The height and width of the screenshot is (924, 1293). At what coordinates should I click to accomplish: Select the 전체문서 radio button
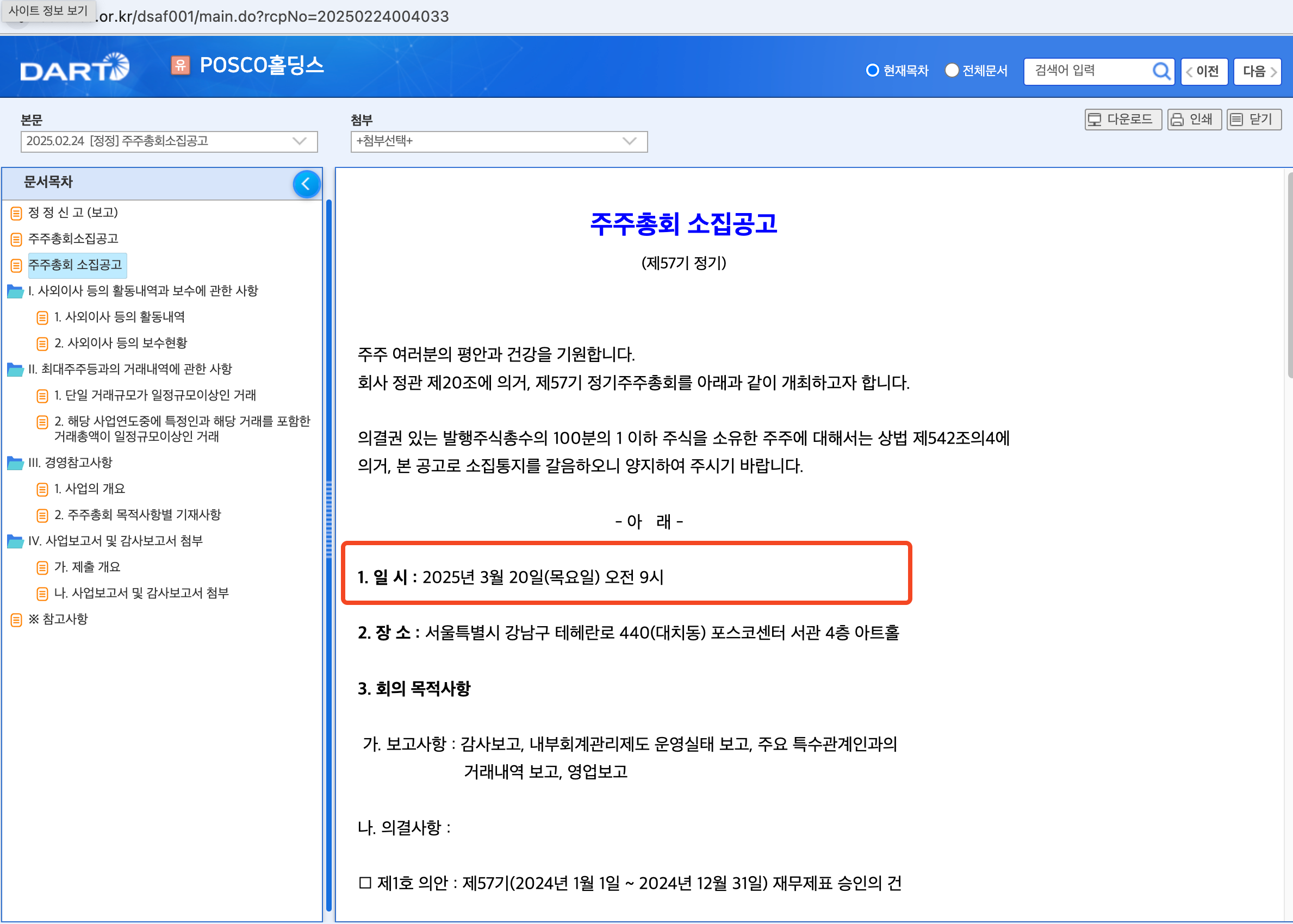952,71
